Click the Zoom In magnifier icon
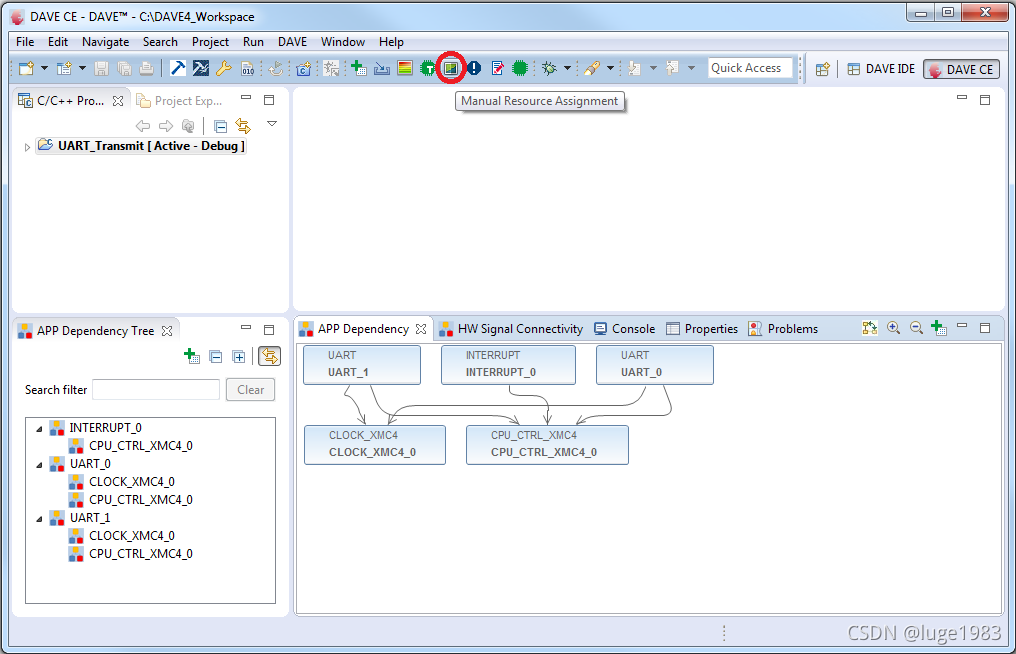The width and height of the screenshot is (1016, 654). click(893, 328)
